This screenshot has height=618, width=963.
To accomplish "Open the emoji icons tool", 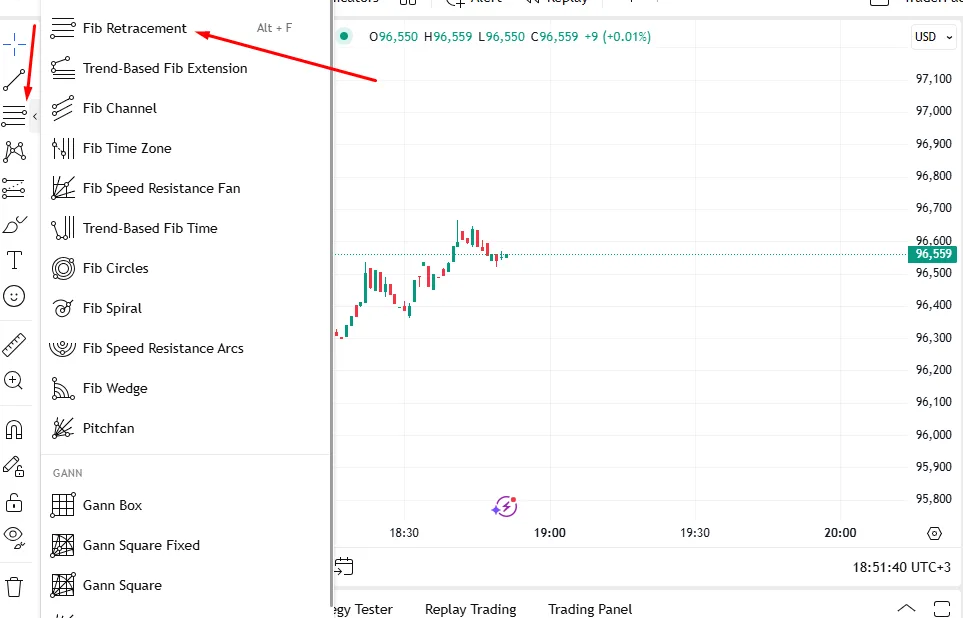I will point(14,296).
